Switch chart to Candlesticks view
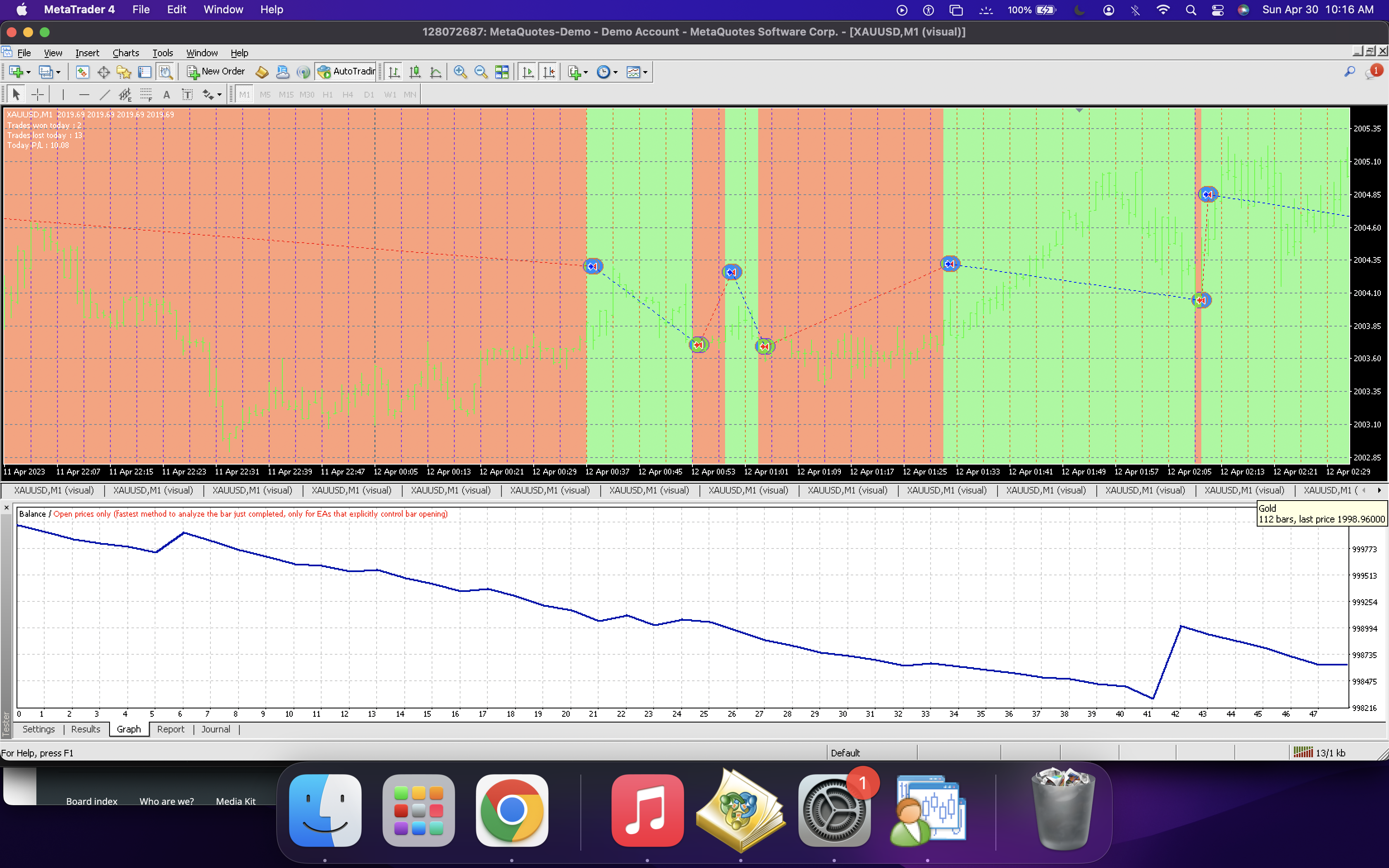1389x868 pixels. tap(414, 72)
